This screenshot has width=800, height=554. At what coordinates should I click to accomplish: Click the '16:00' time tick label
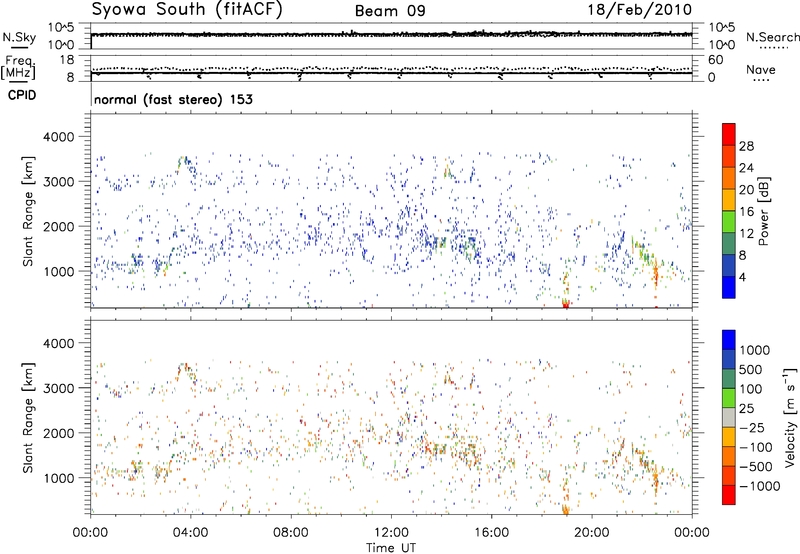pos(491,533)
